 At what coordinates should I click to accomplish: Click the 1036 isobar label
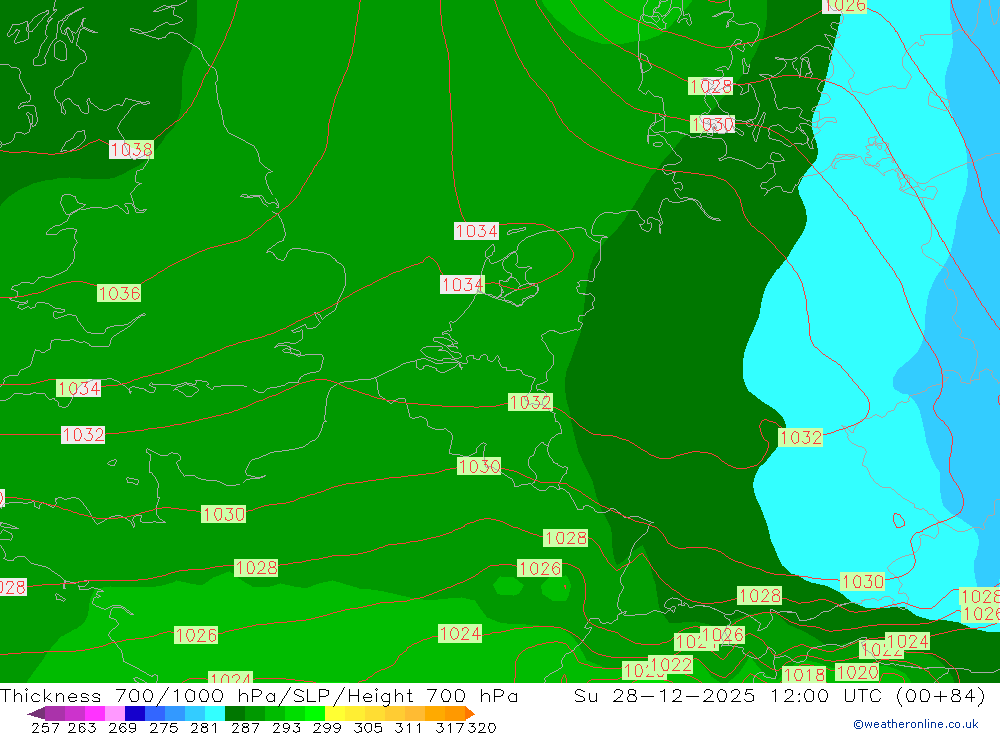(119, 293)
